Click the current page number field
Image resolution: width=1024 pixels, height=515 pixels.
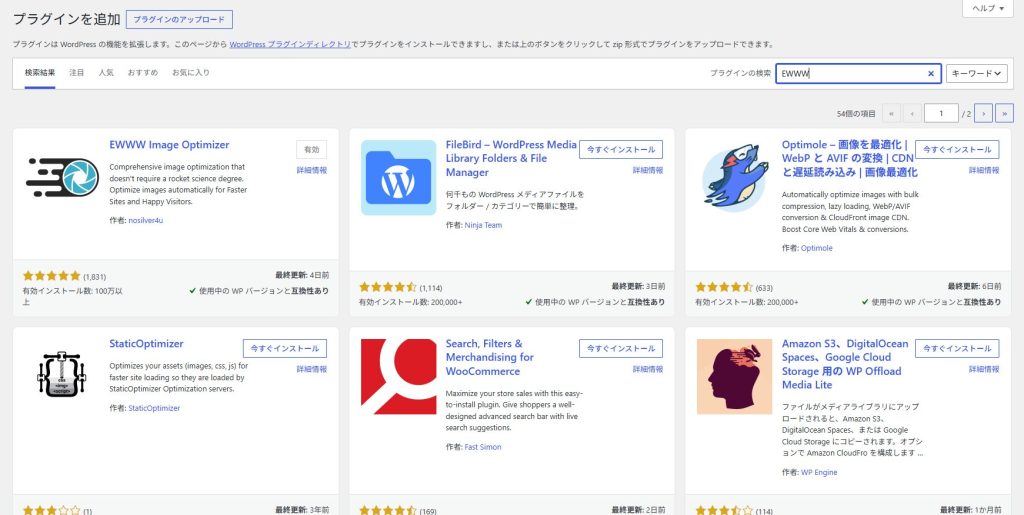pyautogui.click(x=941, y=114)
